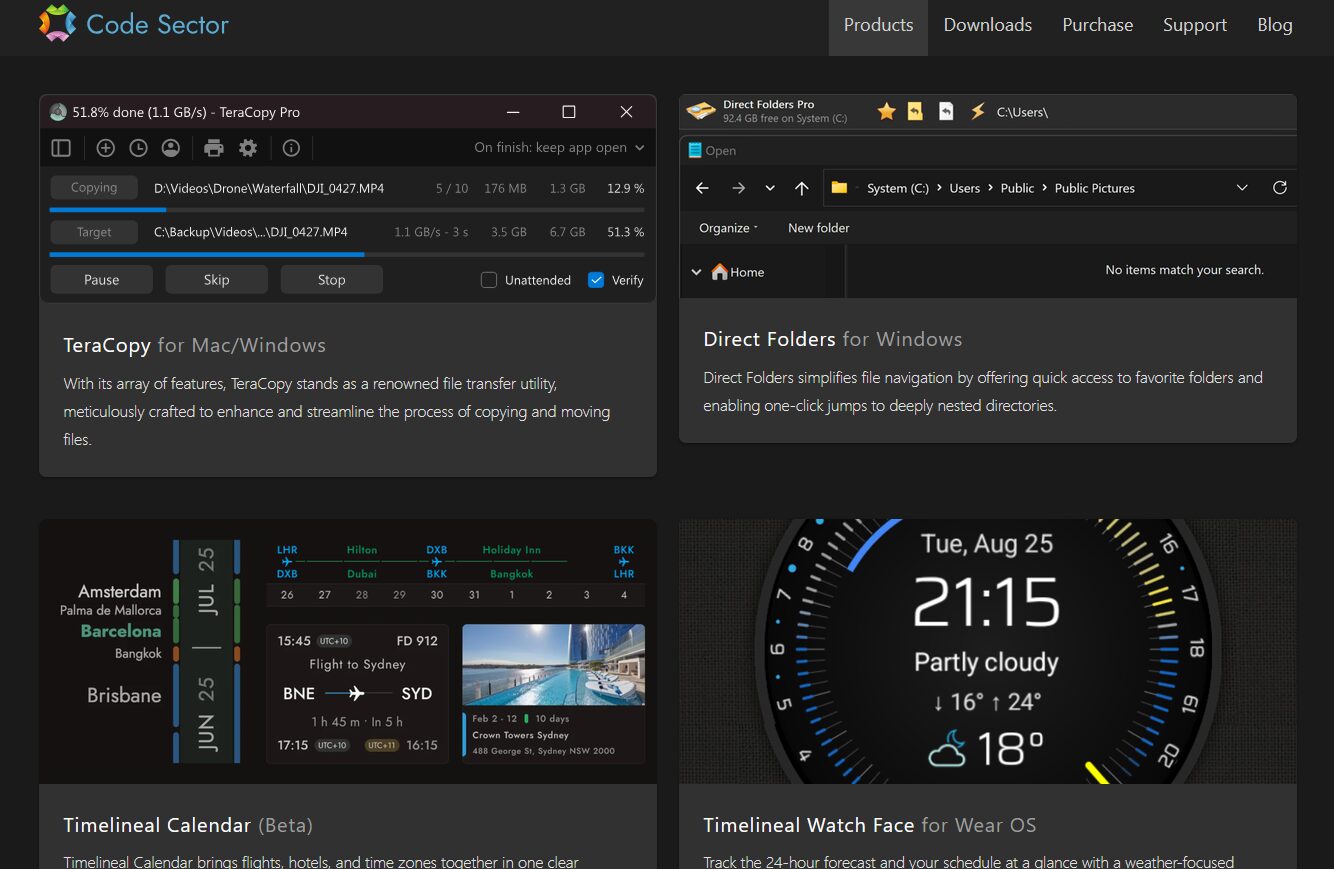Click the TeraCopy add files plus icon

105,148
